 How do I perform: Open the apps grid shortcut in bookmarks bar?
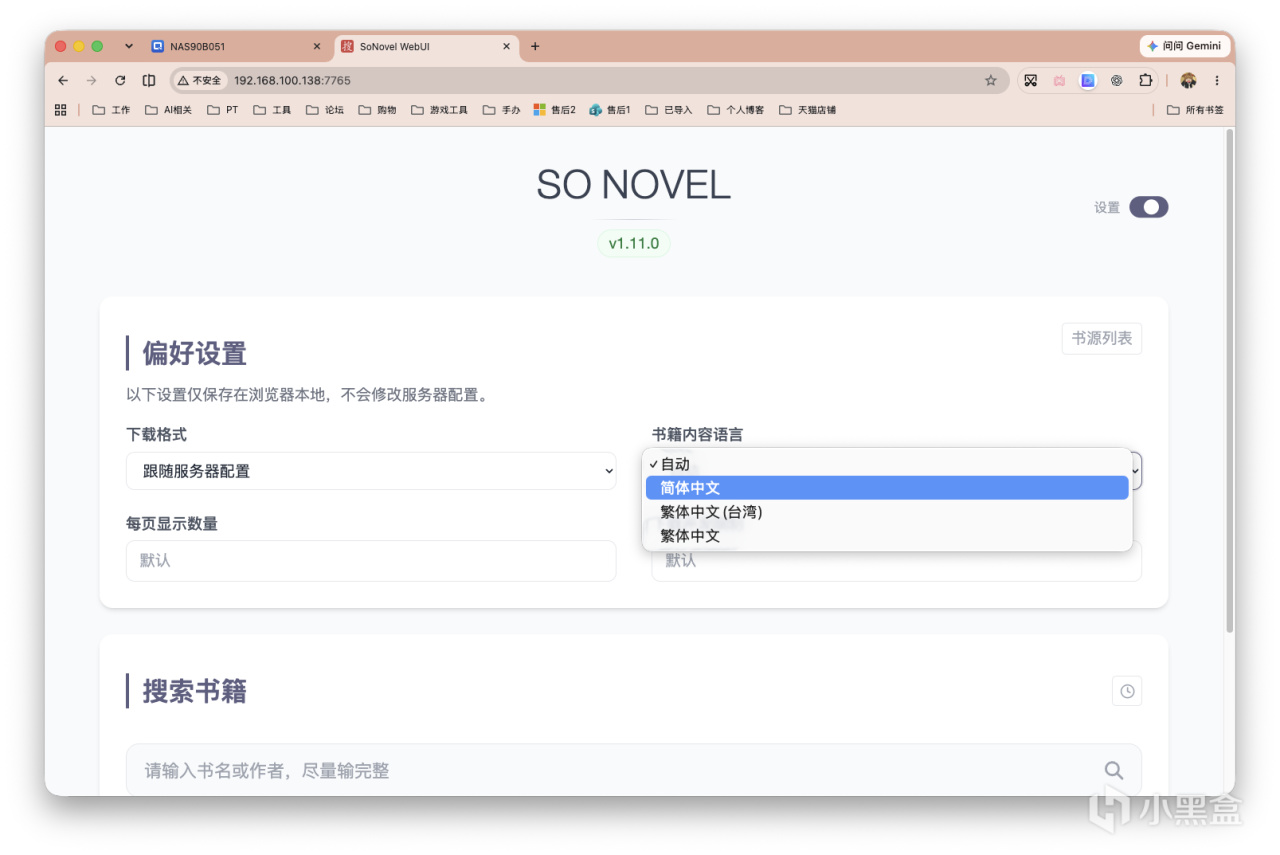[61, 110]
